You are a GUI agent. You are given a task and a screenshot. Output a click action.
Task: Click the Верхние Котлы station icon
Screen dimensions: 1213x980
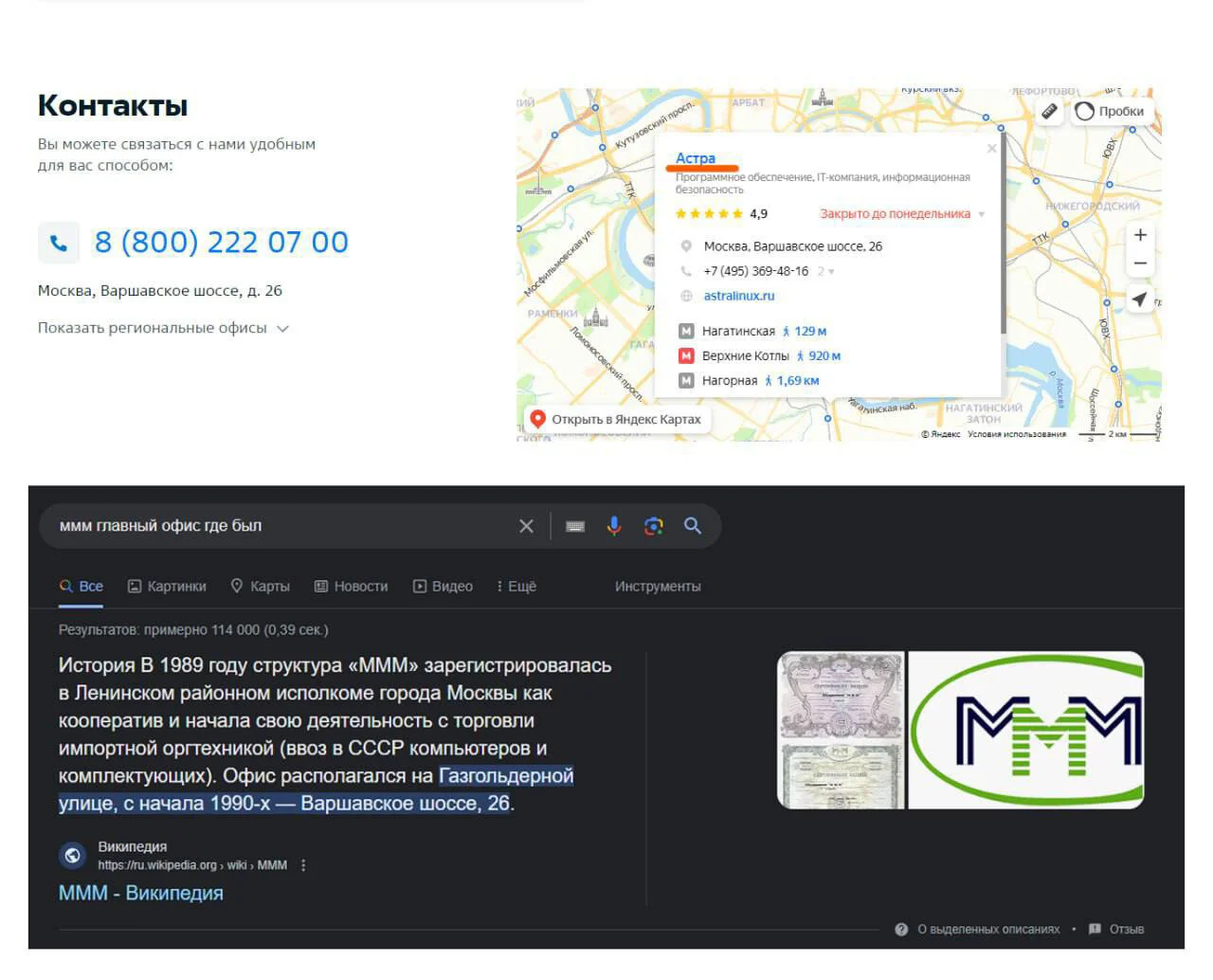687,355
